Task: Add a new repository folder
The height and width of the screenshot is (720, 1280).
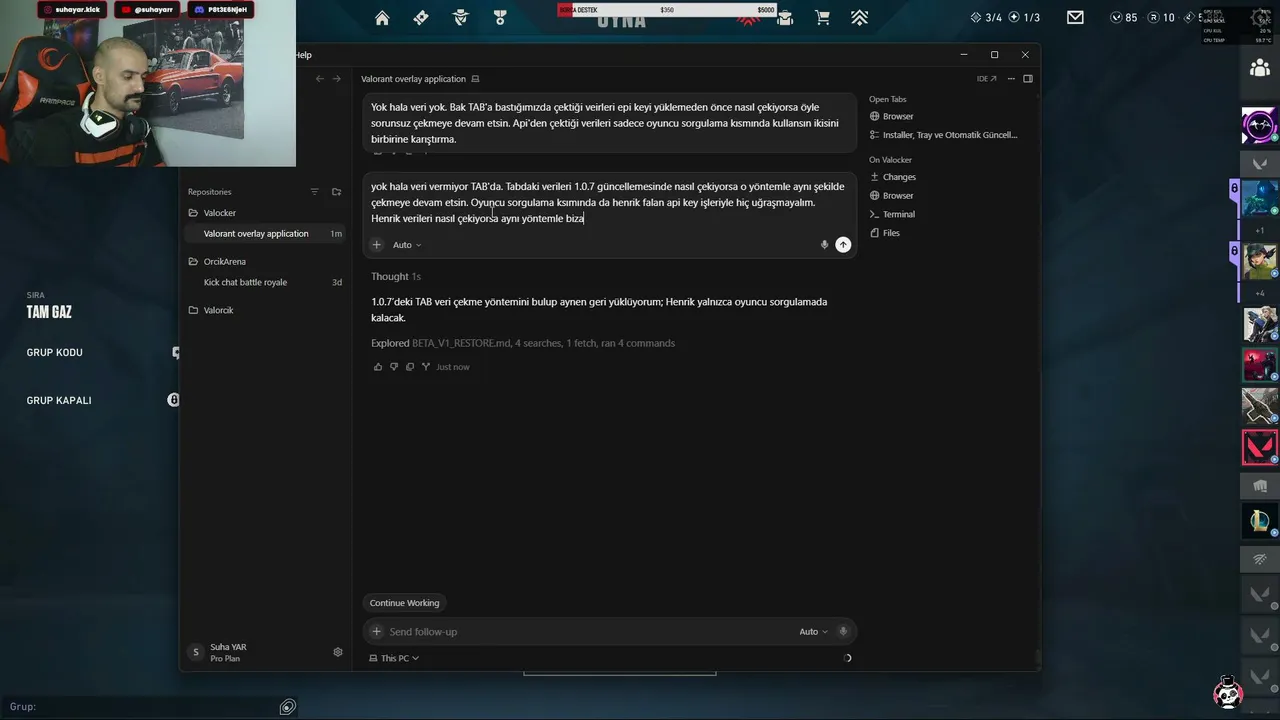Action: point(337,192)
